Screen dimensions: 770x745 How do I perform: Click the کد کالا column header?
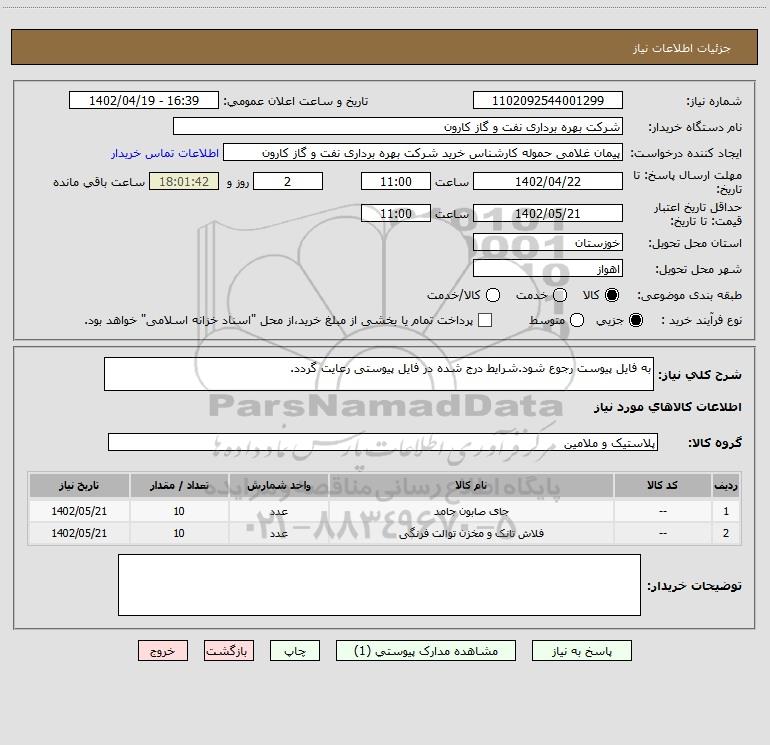(662, 486)
